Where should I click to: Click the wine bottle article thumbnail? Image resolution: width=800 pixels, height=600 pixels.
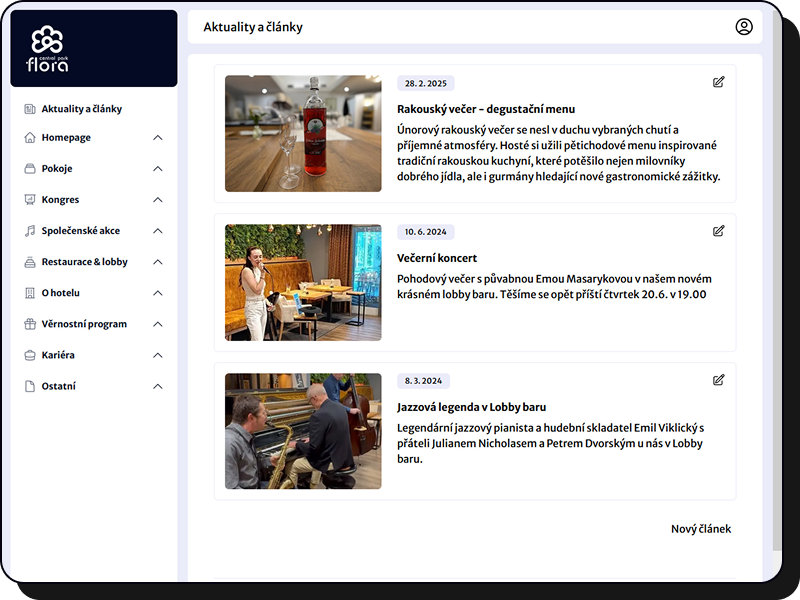tap(303, 134)
